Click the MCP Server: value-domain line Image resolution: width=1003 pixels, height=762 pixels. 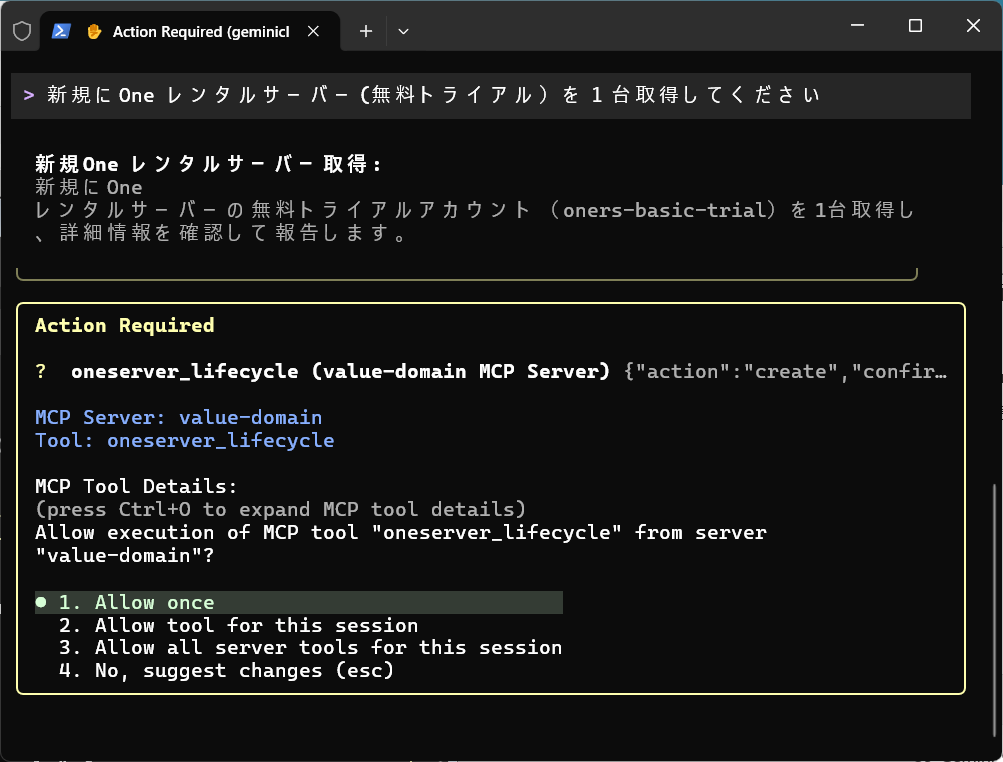(178, 417)
